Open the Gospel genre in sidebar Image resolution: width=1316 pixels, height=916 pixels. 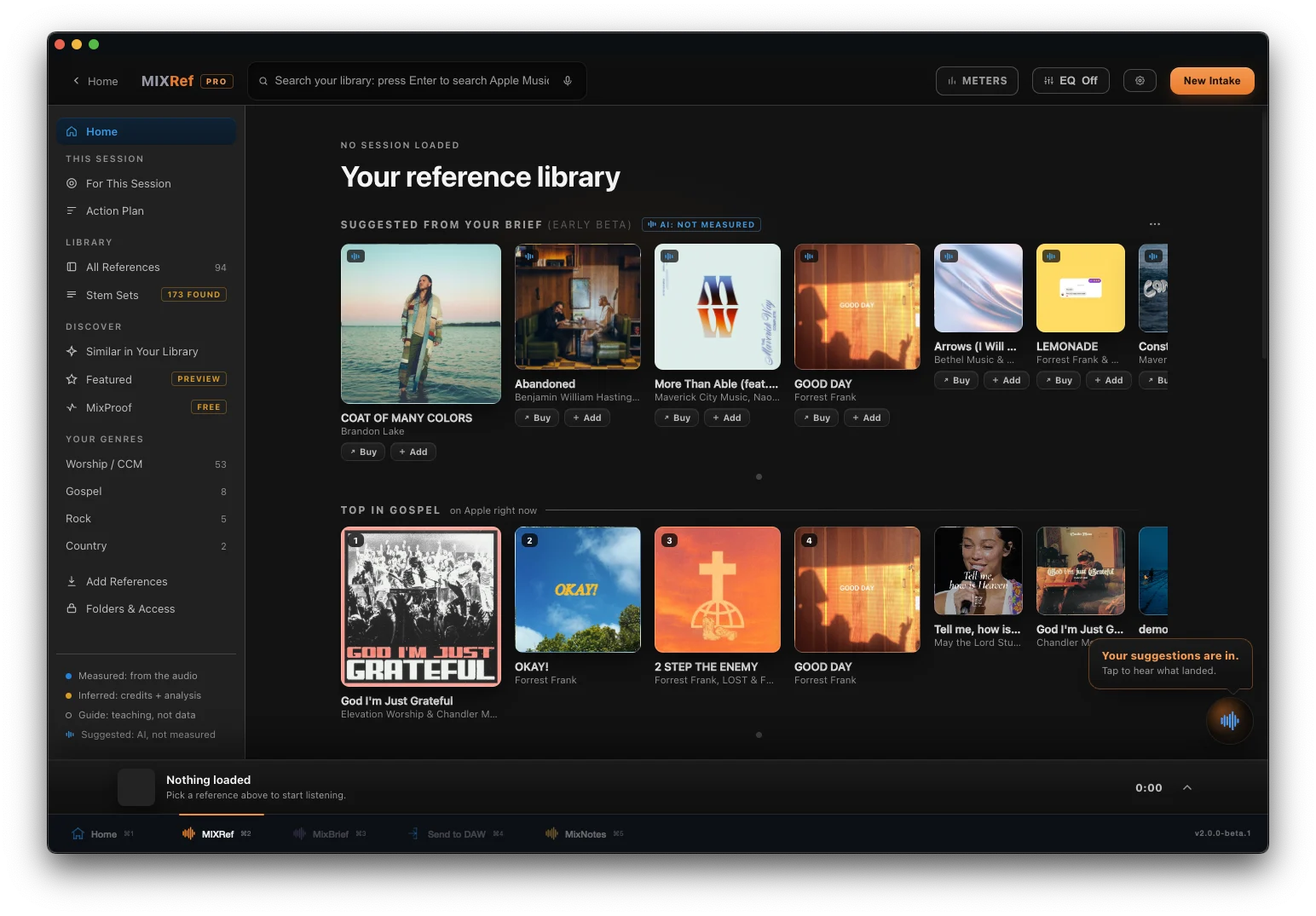tap(146, 491)
